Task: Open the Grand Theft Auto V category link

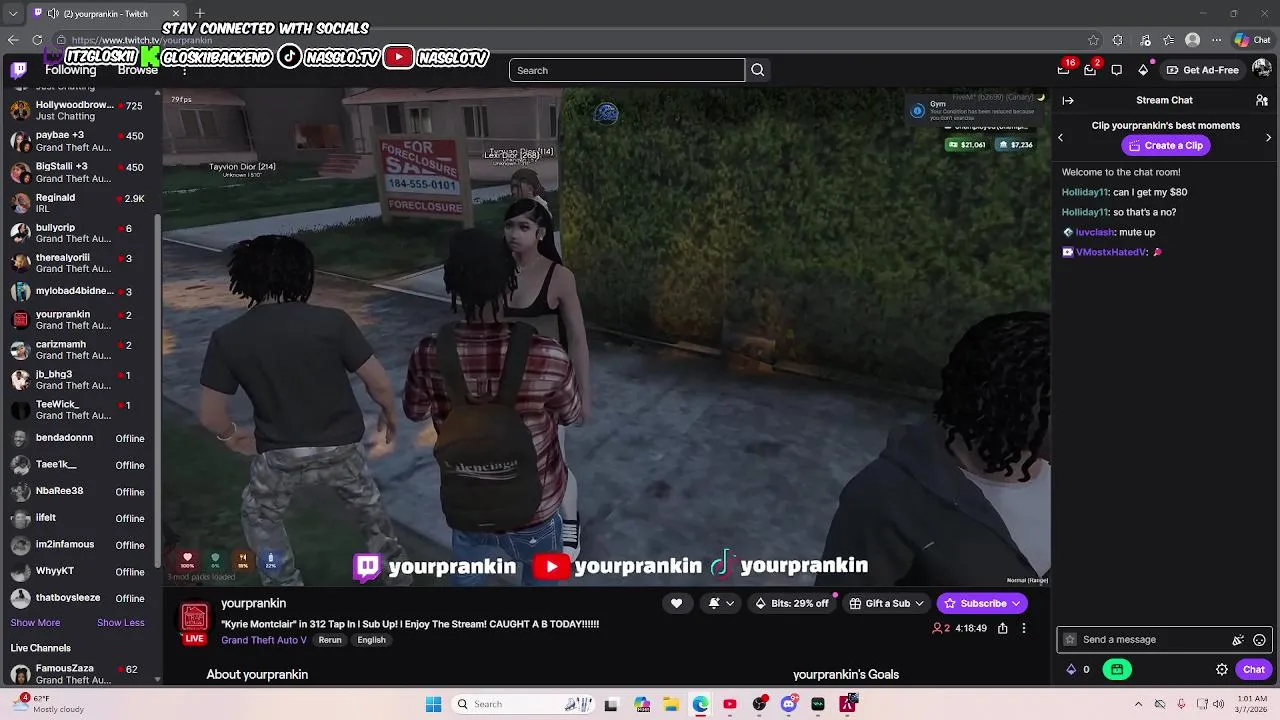Action: pyautogui.click(x=264, y=640)
